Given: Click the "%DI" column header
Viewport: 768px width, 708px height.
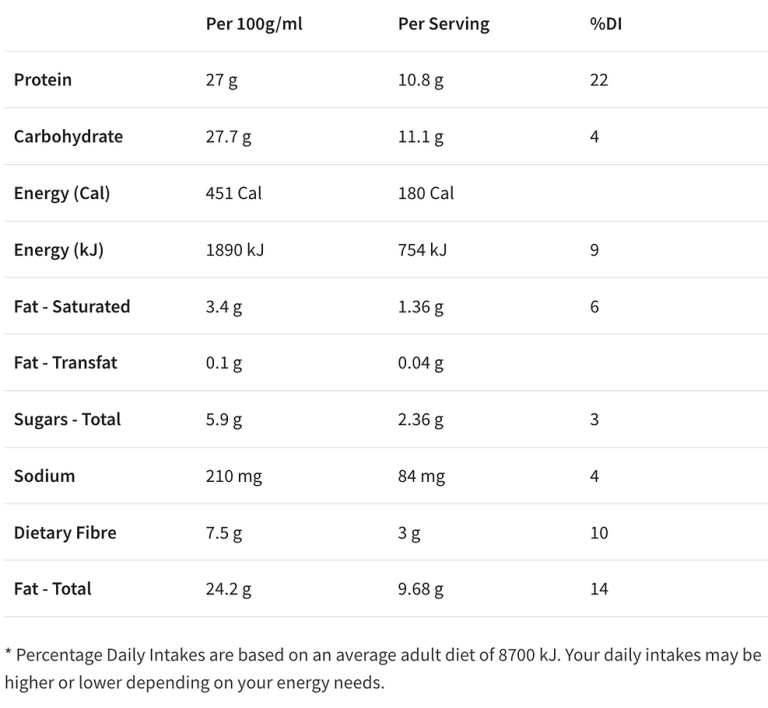Looking at the screenshot, I should click(x=604, y=24).
